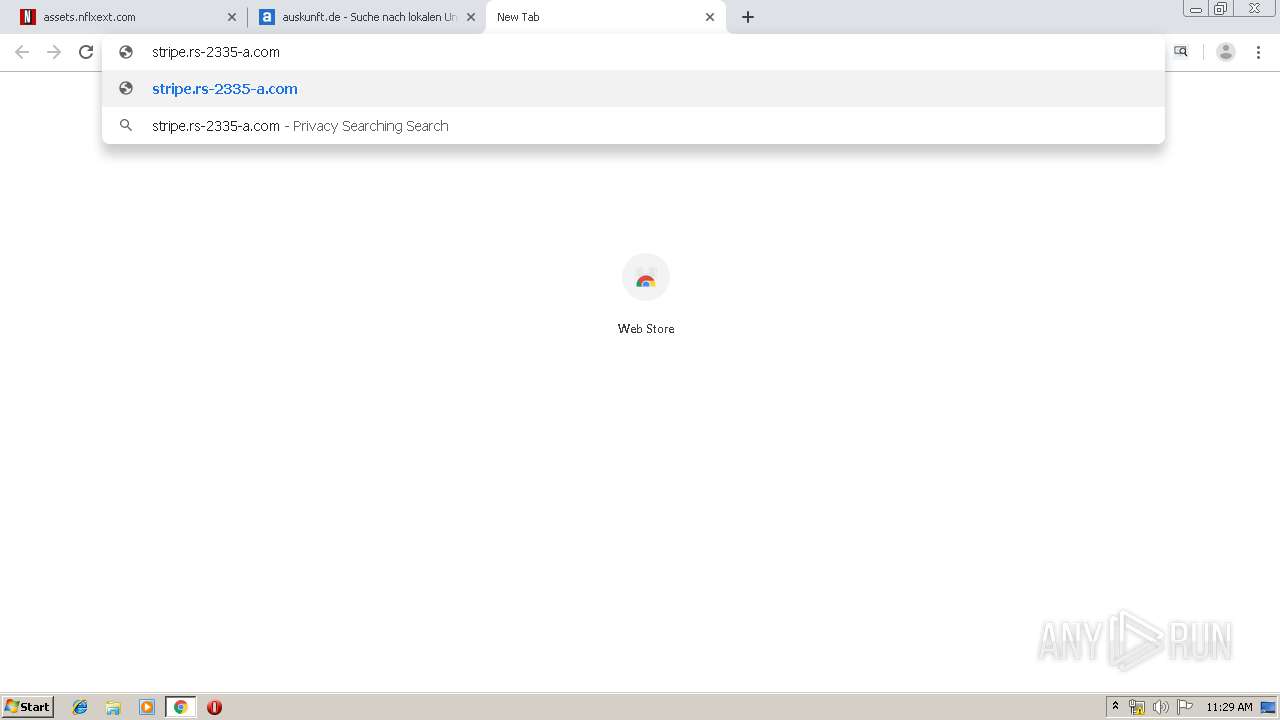Click the address bar with stripe.rs-2335-a.com
The height and width of the screenshot is (720, 1280).
pos(633,52)
